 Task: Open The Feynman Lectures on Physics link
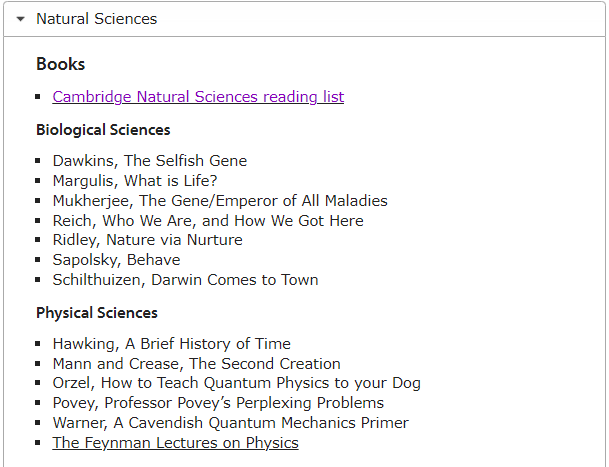pyautogui.click(x=175, y=443)
